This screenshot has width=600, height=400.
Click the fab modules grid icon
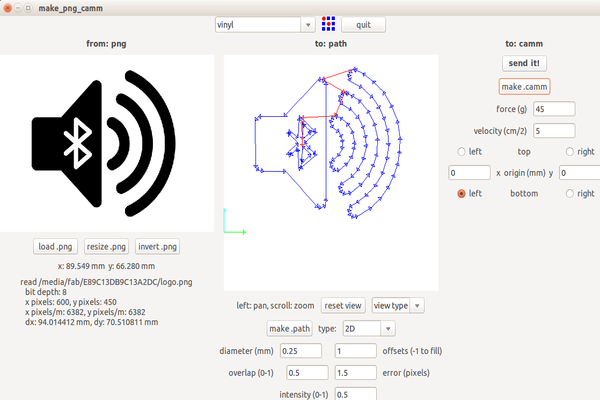tap(328, 24)
